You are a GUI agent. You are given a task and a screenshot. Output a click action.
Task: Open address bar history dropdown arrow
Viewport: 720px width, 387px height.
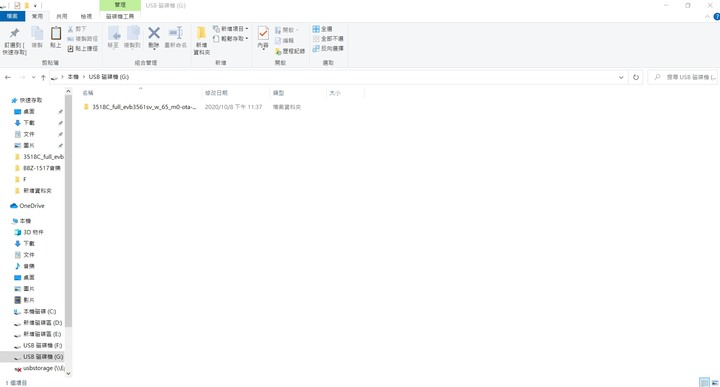pos(621,77)
